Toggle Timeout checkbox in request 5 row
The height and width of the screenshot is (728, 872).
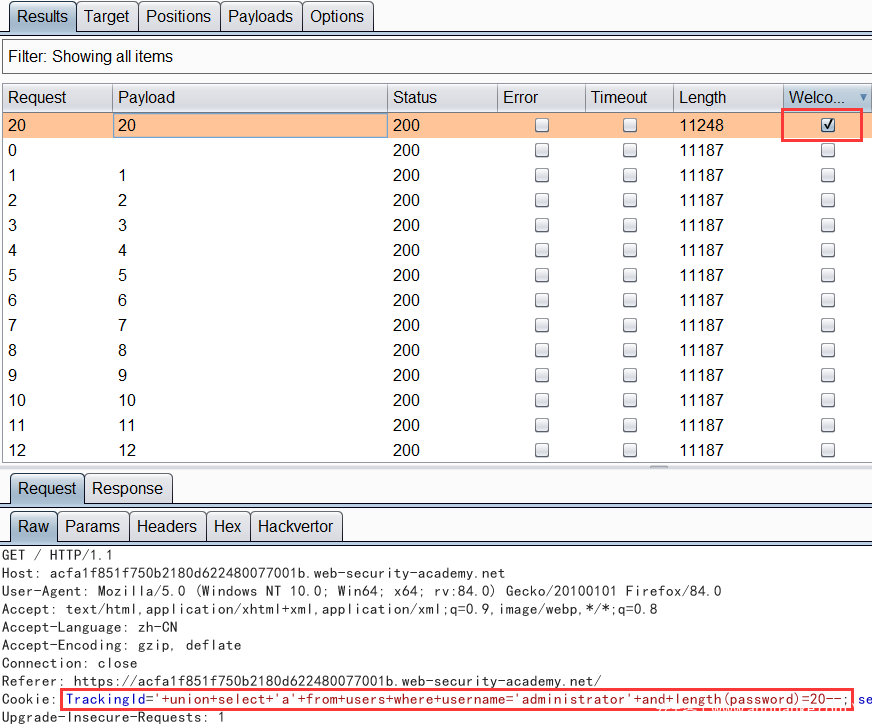coord(630,275)
